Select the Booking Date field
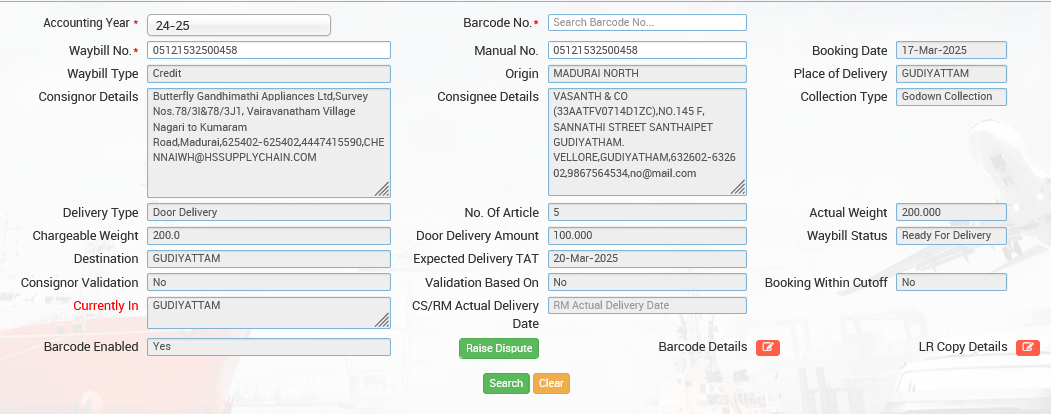The image size is (1051, 414). point(950,50)
